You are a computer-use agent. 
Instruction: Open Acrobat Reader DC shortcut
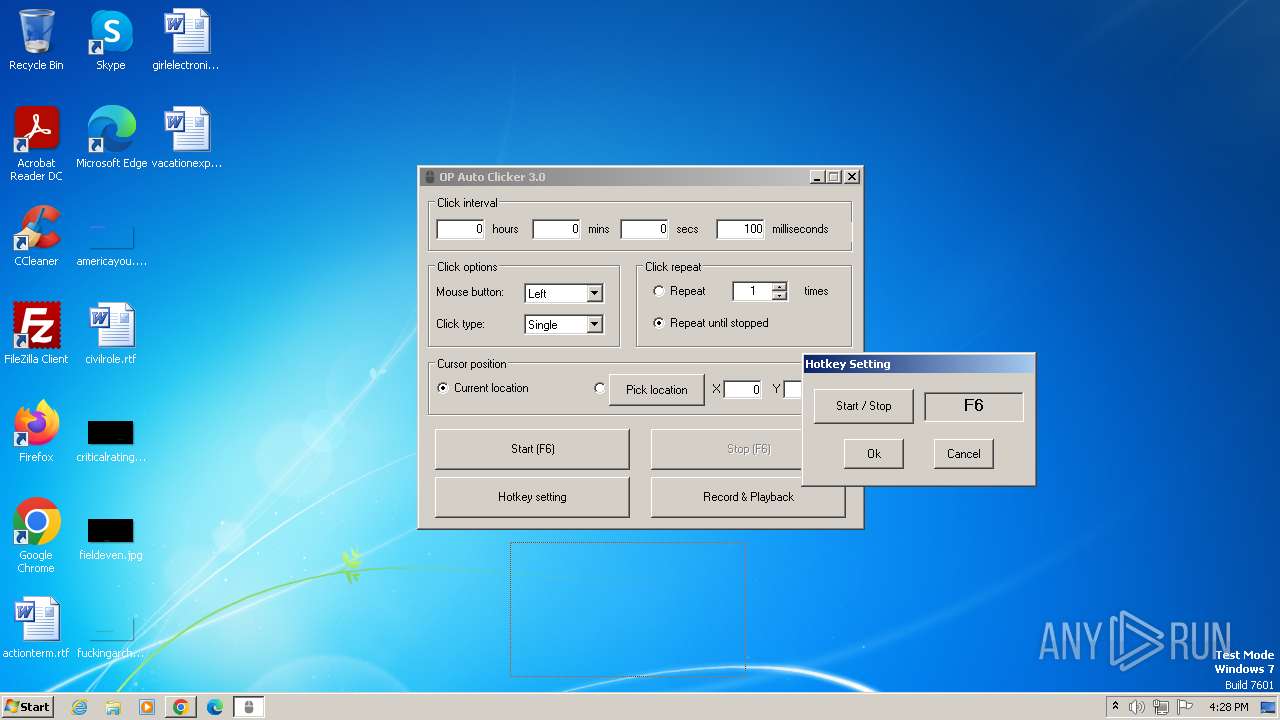[36, 144]
